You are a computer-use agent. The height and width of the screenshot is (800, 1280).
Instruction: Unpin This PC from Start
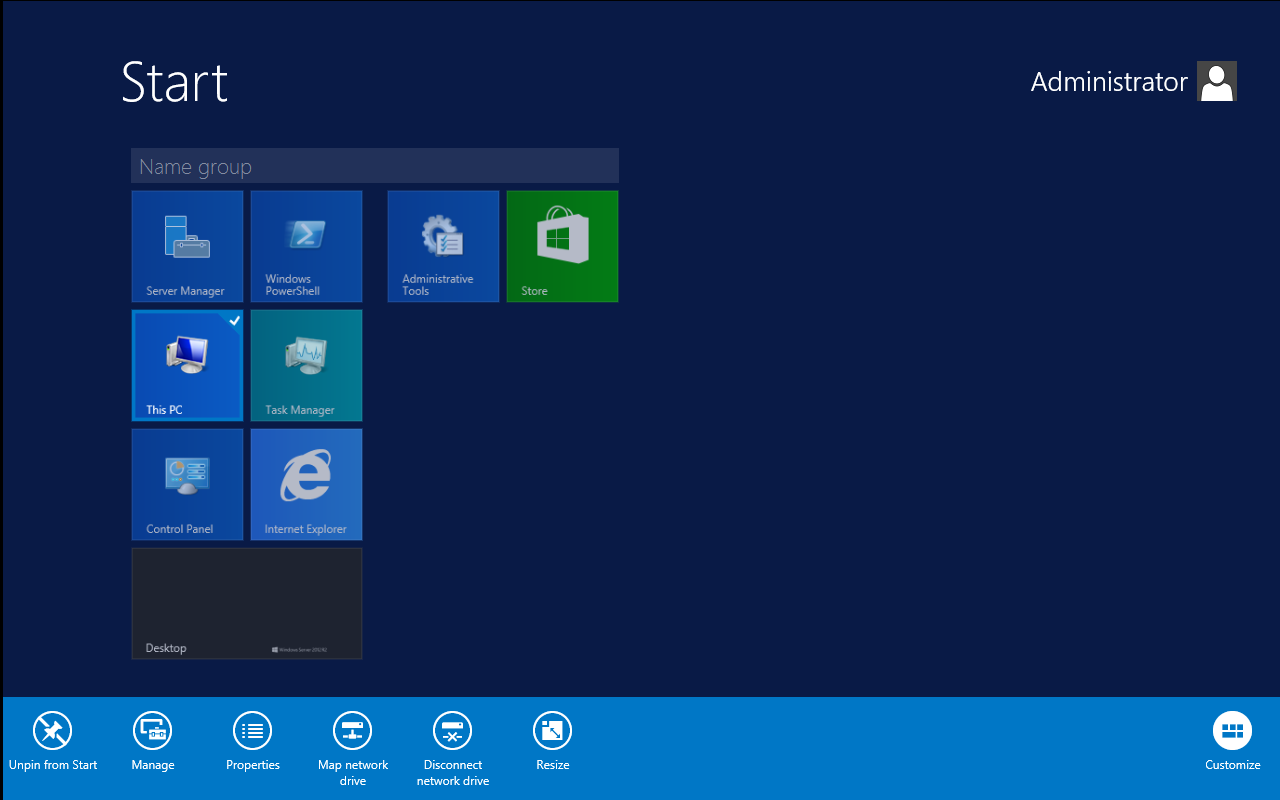click(52, 740)
